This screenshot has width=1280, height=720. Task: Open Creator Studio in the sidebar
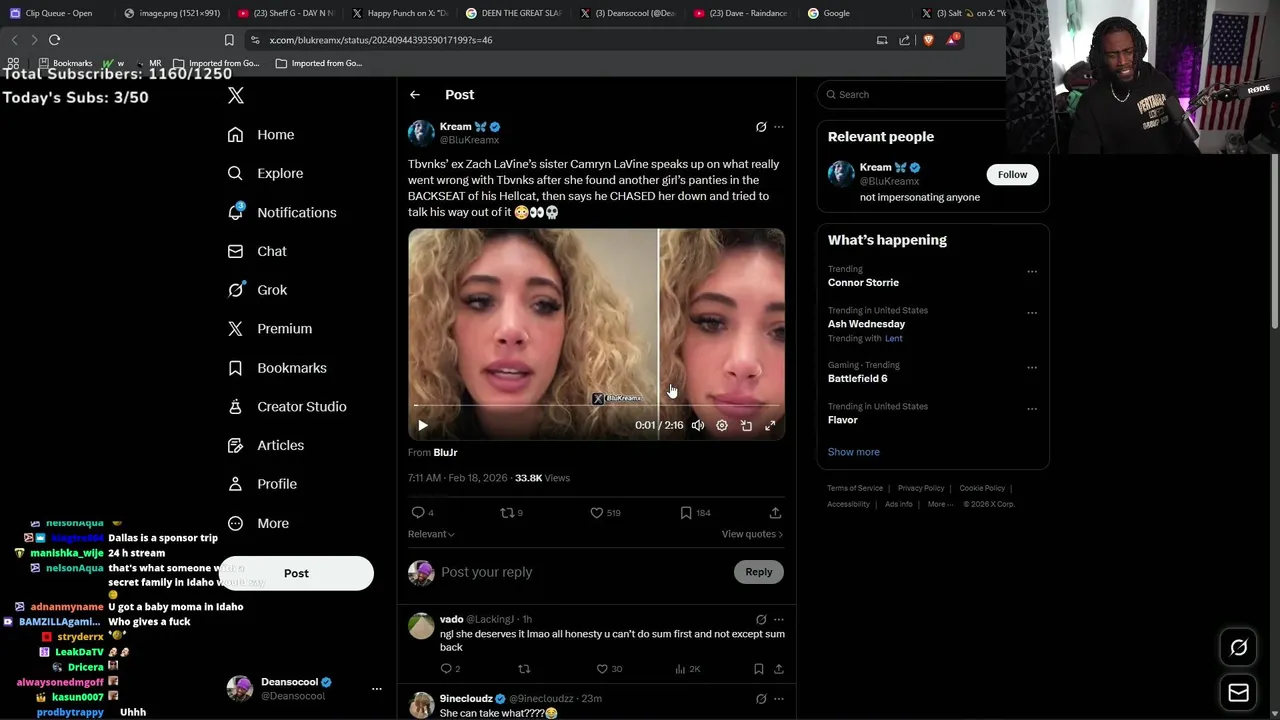click(287, 406)
